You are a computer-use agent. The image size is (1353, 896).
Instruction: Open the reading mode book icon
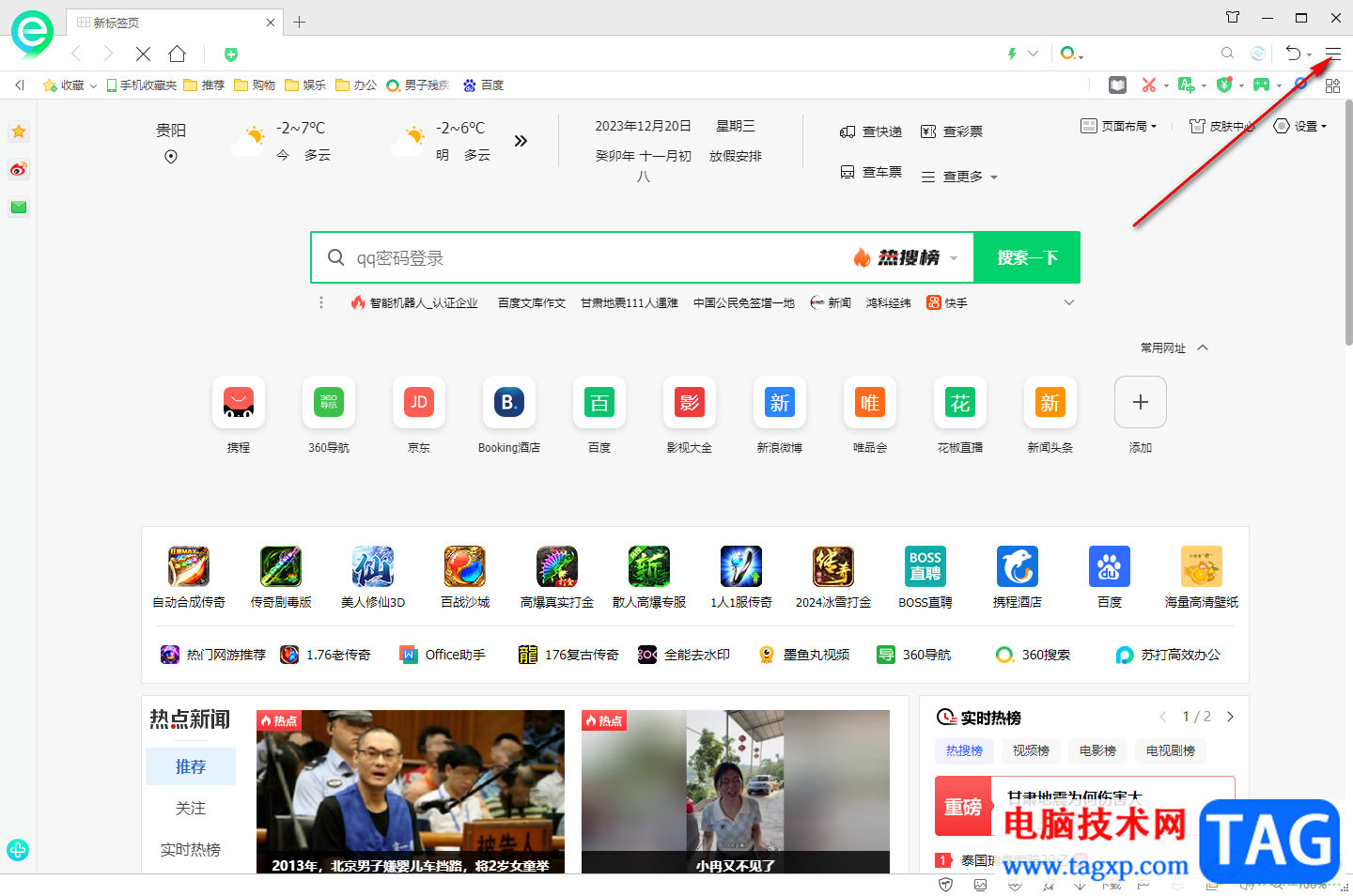click(1117, 85)
